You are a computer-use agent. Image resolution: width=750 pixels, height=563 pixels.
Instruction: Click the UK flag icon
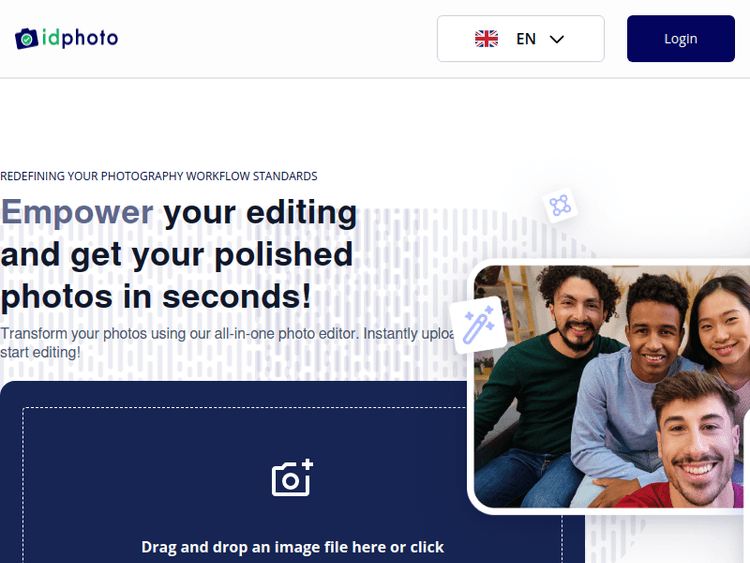point(486,39)
